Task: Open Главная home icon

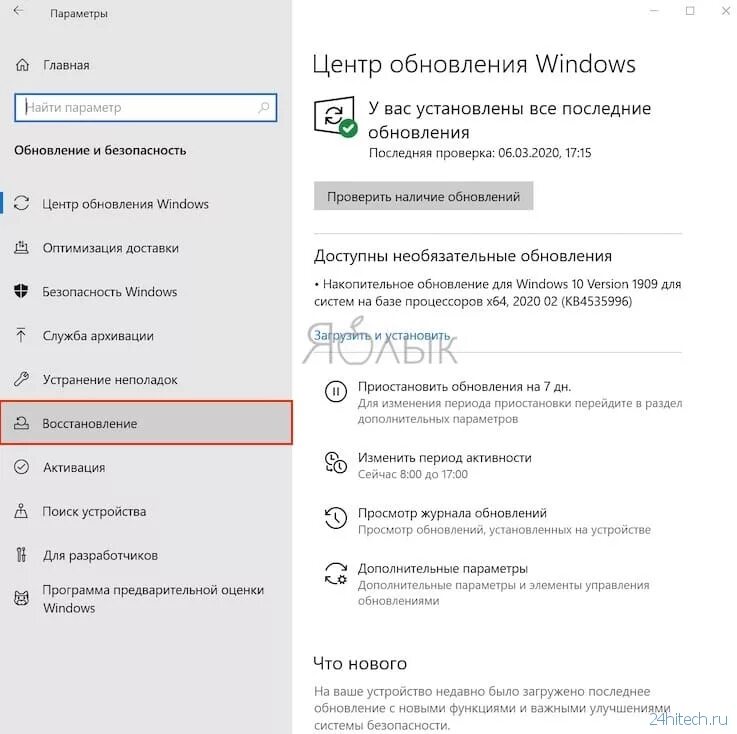Action: click(22, 65)
